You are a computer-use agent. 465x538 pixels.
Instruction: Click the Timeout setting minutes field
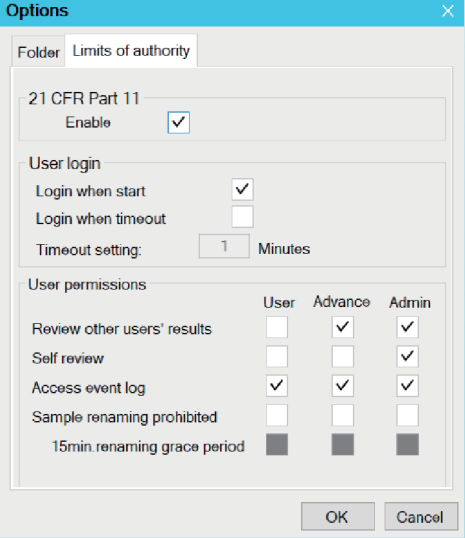(x=224, y=246)
